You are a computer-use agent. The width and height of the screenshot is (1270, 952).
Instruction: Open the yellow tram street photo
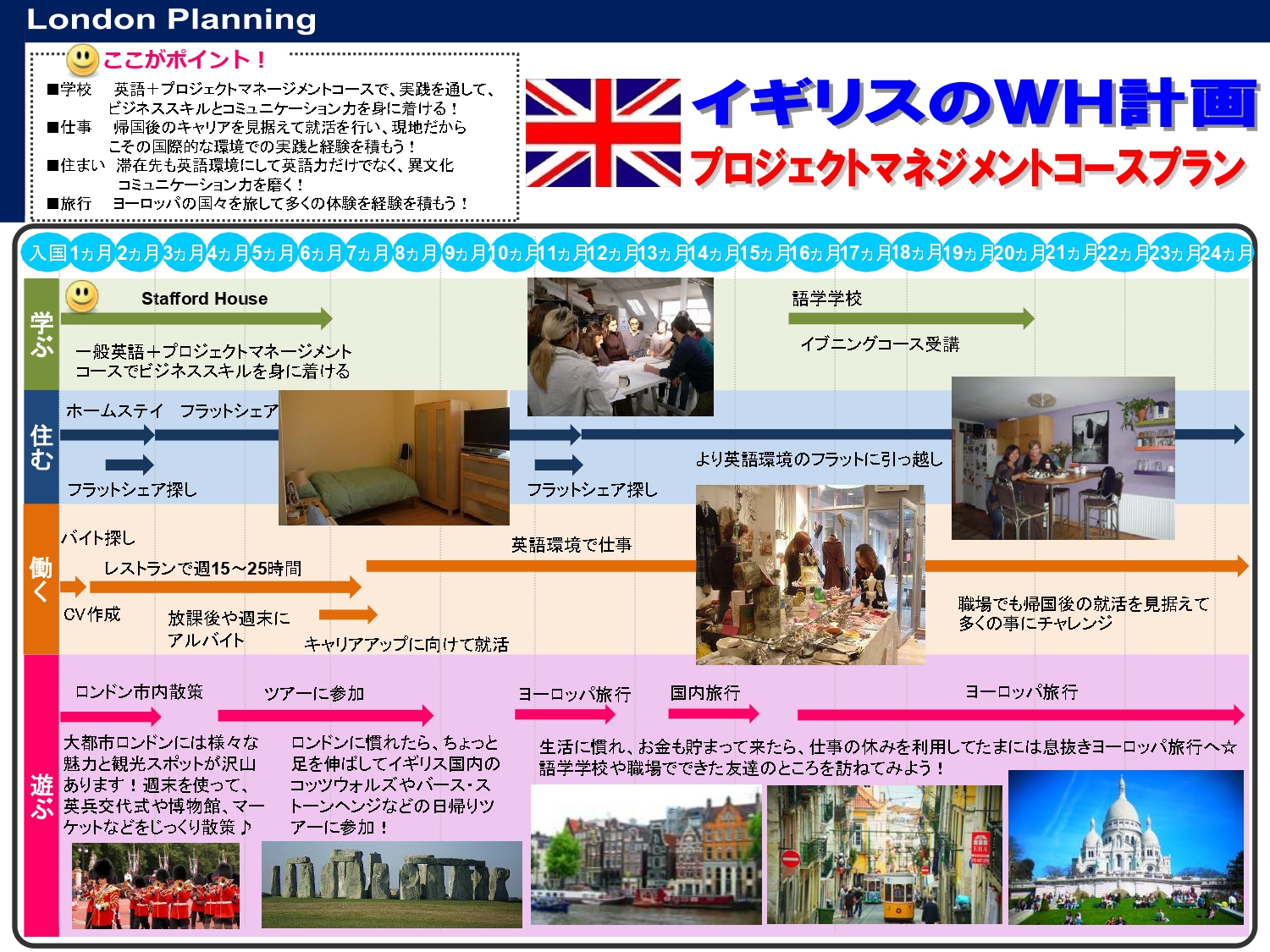tap(884, 855)
